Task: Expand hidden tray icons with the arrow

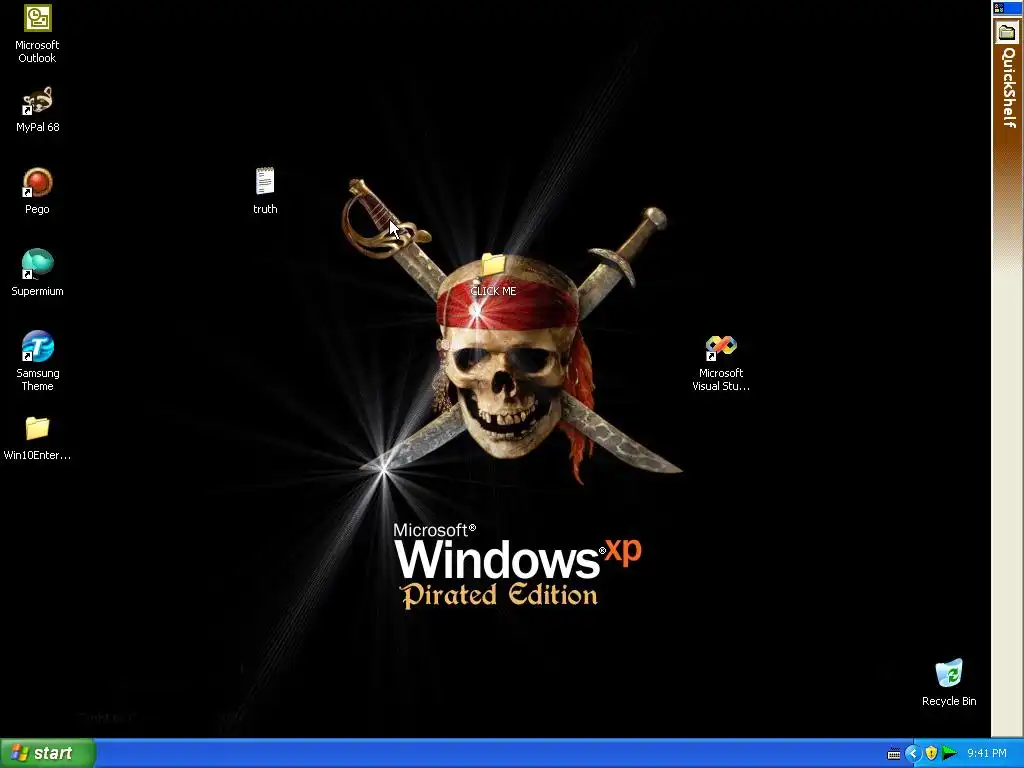Action: [x=912, y=754]
